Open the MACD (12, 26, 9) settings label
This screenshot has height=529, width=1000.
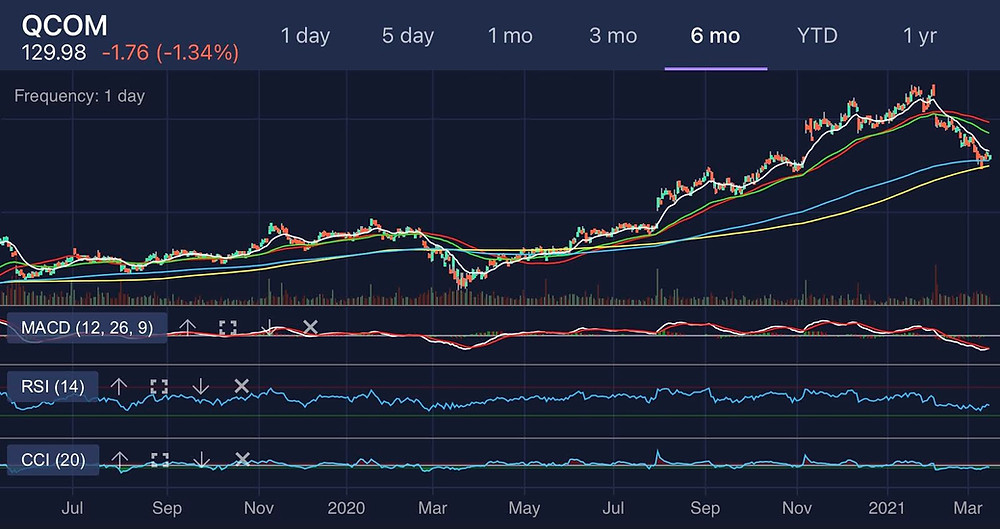coord(87,328)
